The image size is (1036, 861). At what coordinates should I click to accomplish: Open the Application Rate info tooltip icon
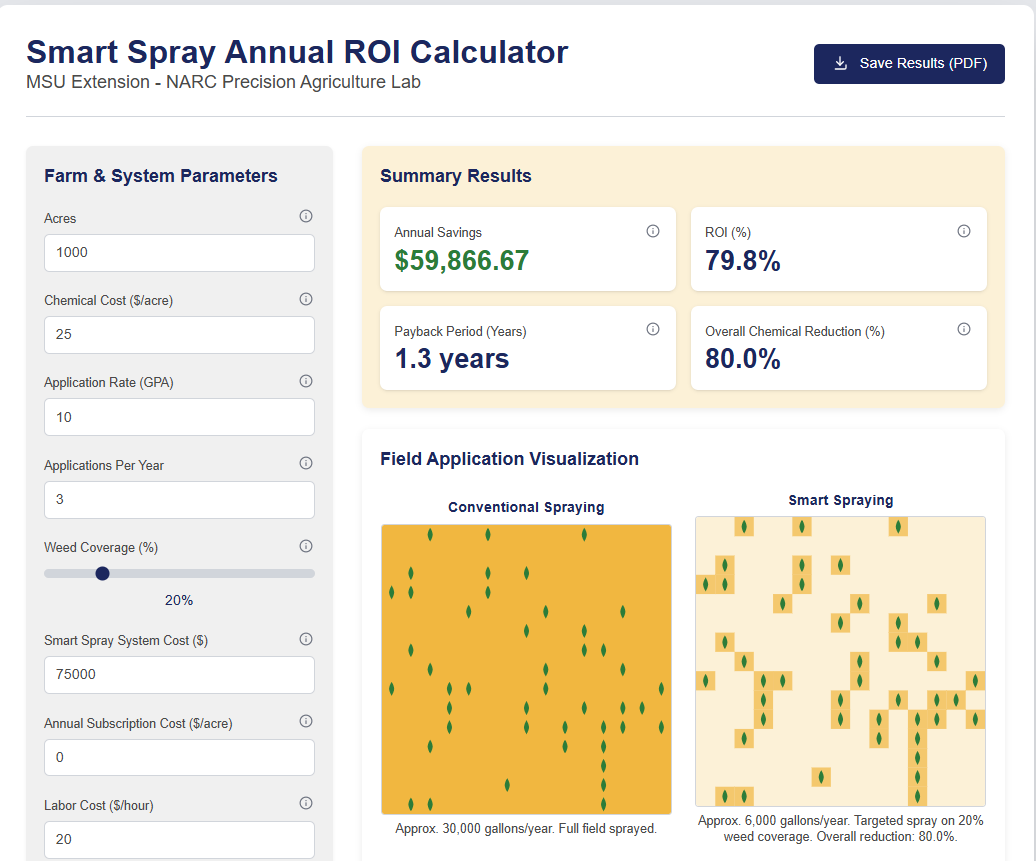[306, 381]
